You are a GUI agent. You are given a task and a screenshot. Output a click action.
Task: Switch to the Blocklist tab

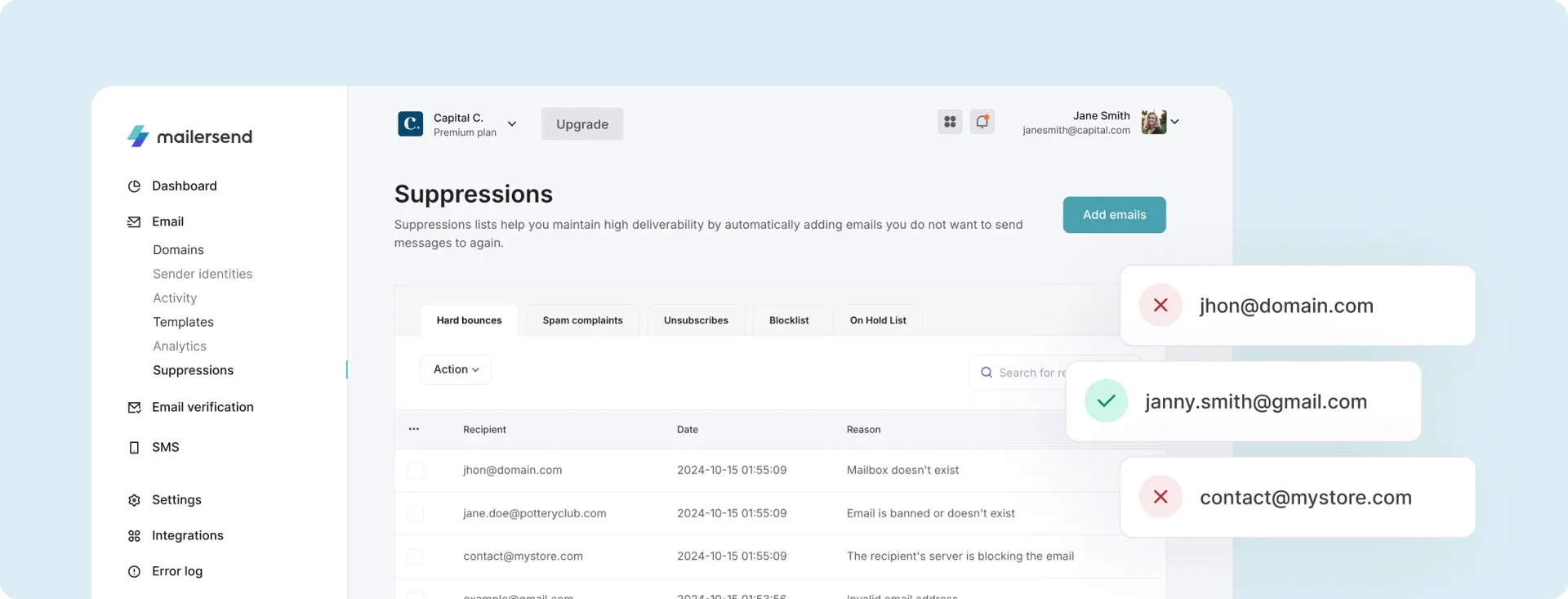789,320
